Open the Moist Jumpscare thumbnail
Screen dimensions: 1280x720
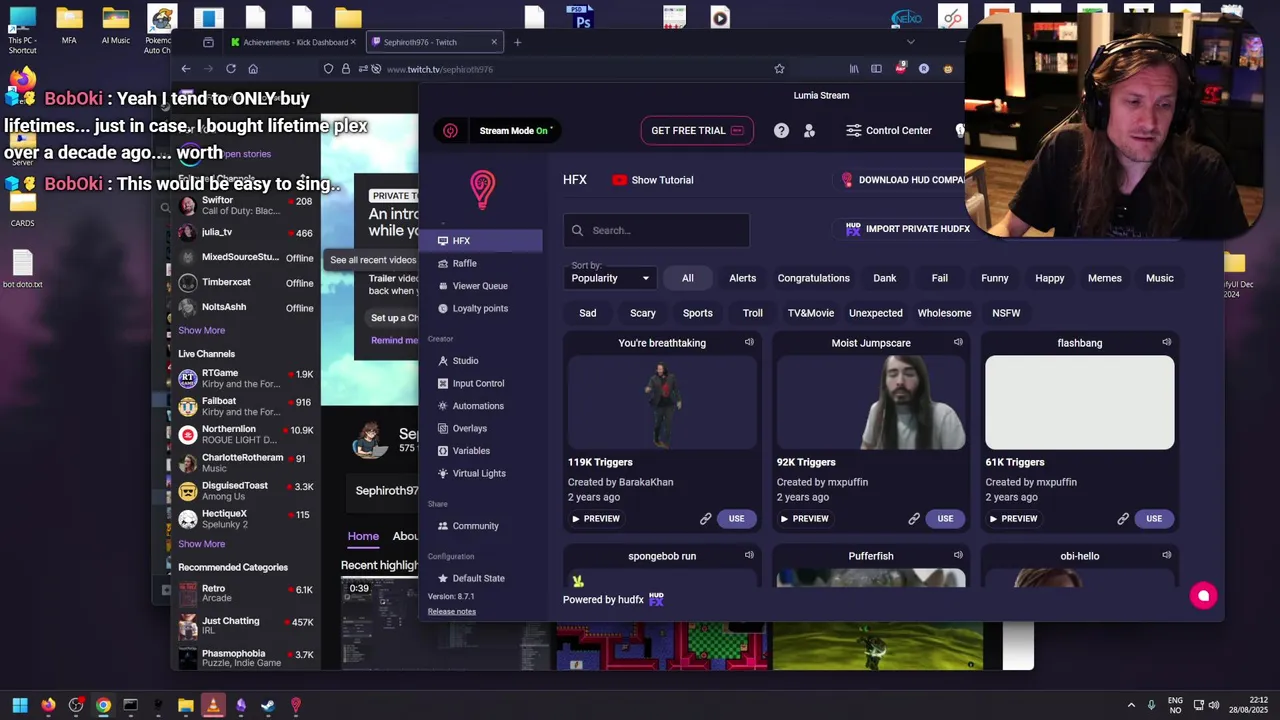pyautogui.click(x=871, y=403)
